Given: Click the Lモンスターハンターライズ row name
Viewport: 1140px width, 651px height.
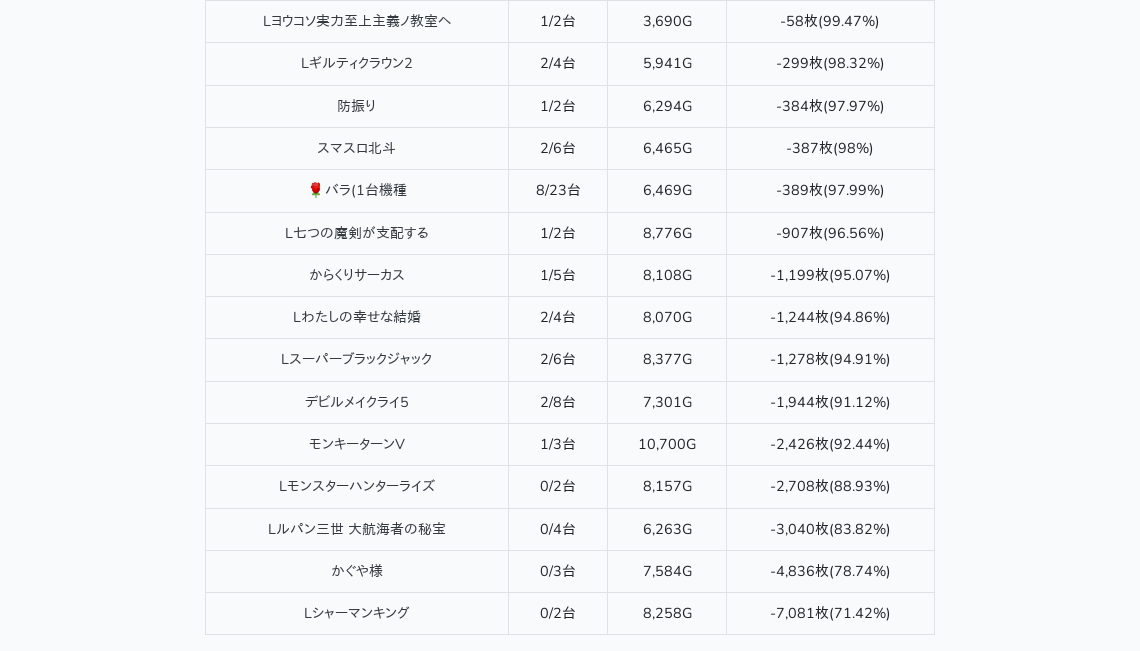Looking at the screenshot, I should (357, 486).
